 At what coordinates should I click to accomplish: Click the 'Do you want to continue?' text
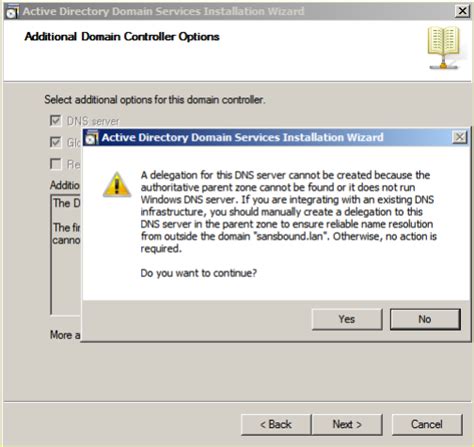(199, 273)
